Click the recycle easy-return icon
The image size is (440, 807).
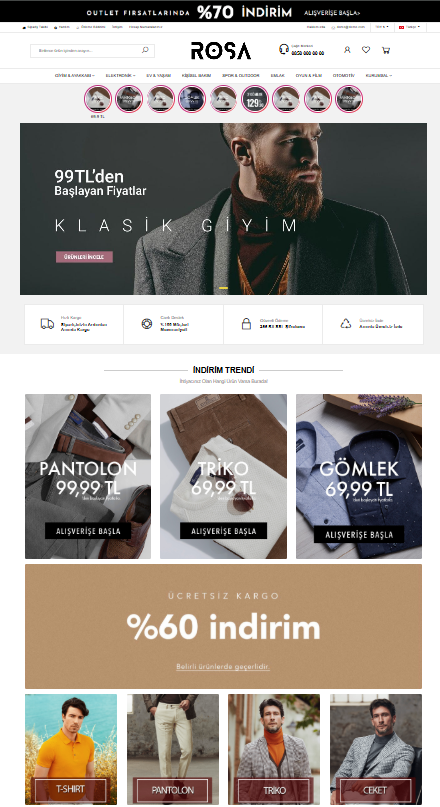tap(346, 323)
